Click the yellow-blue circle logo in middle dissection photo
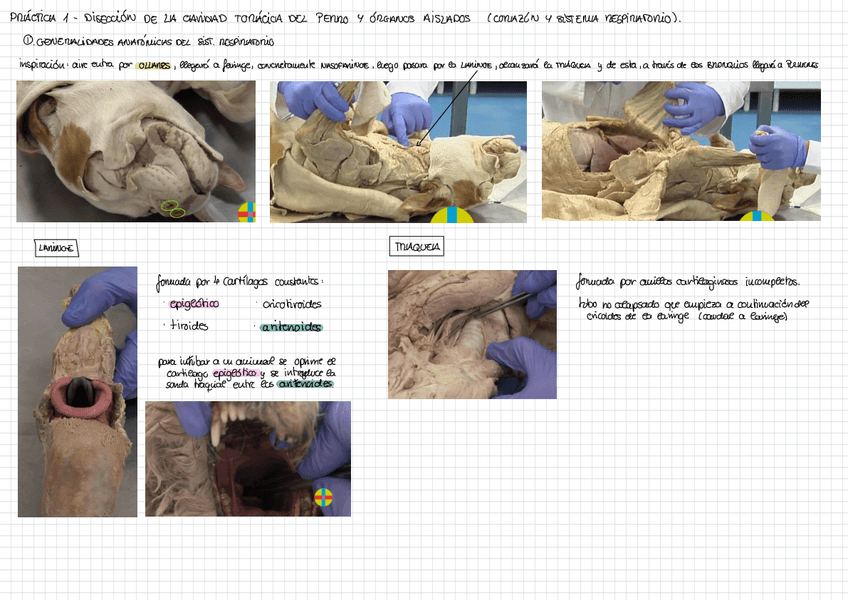The width and height of the screenshot is (848, 600). 452,214
